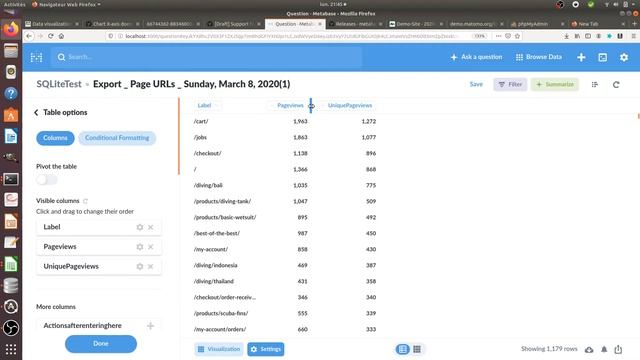Click the plus create-new icon in the Metabase header

[581, 57]
